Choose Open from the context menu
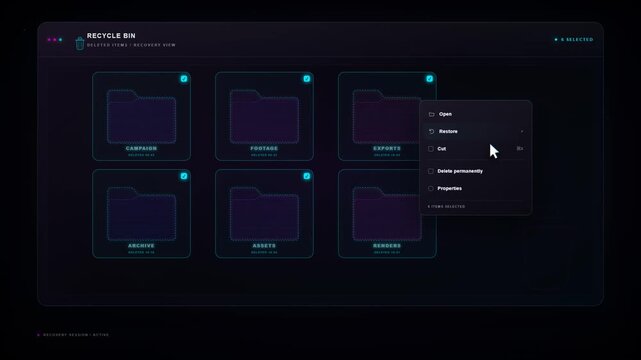 coord(476,114)
